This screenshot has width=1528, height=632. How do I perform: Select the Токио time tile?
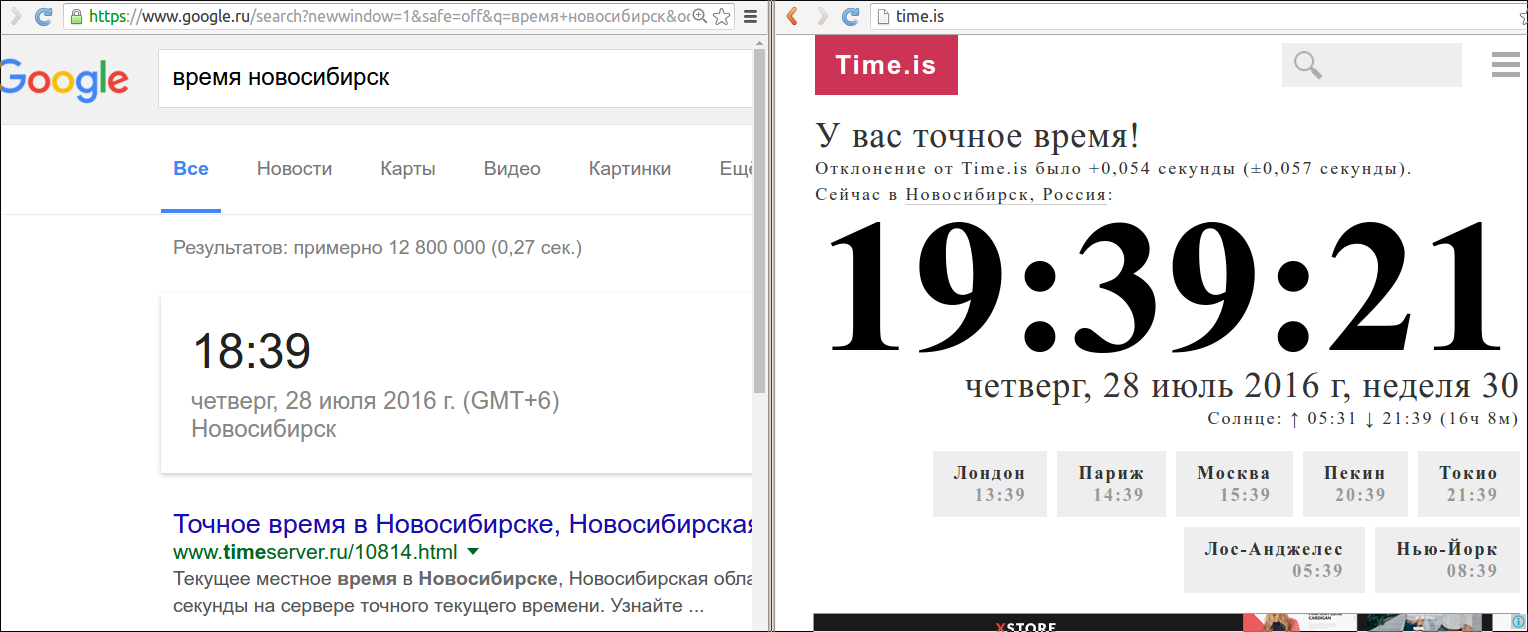click(x=1468, y=483)
